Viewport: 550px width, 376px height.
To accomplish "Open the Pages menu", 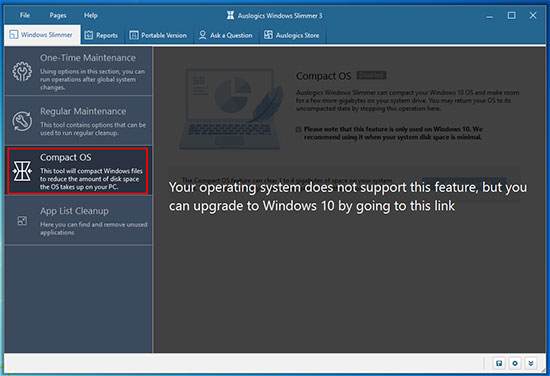I will 58,15.
